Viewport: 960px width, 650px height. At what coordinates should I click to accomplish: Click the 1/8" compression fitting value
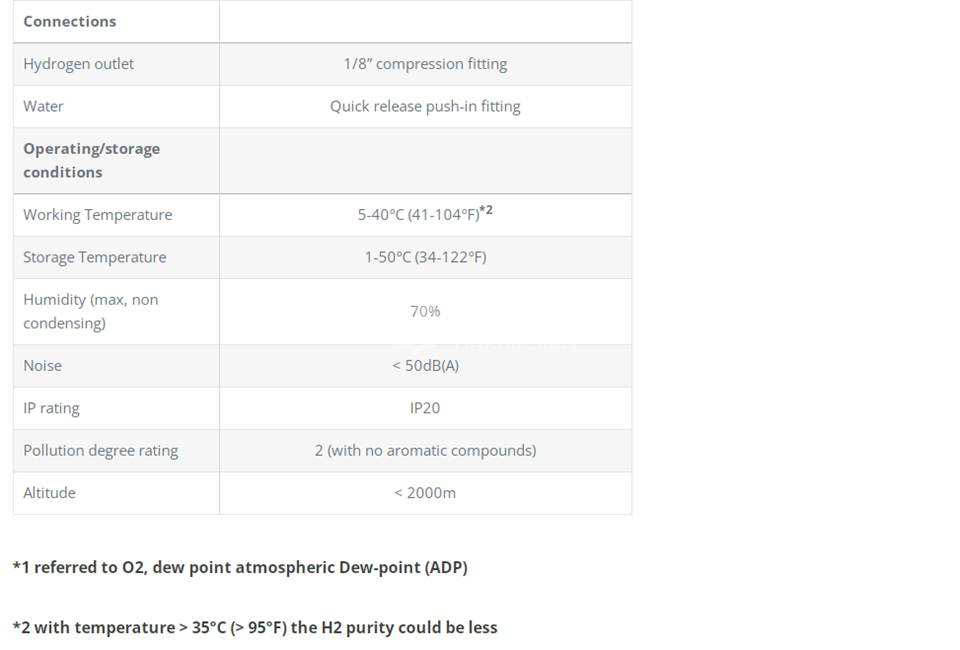point(425,64)
